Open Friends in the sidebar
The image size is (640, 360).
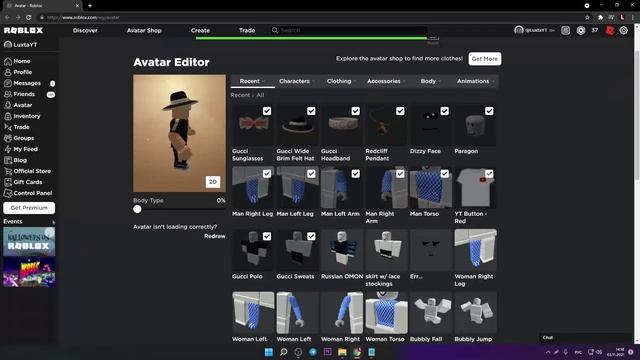pos(20,94)
